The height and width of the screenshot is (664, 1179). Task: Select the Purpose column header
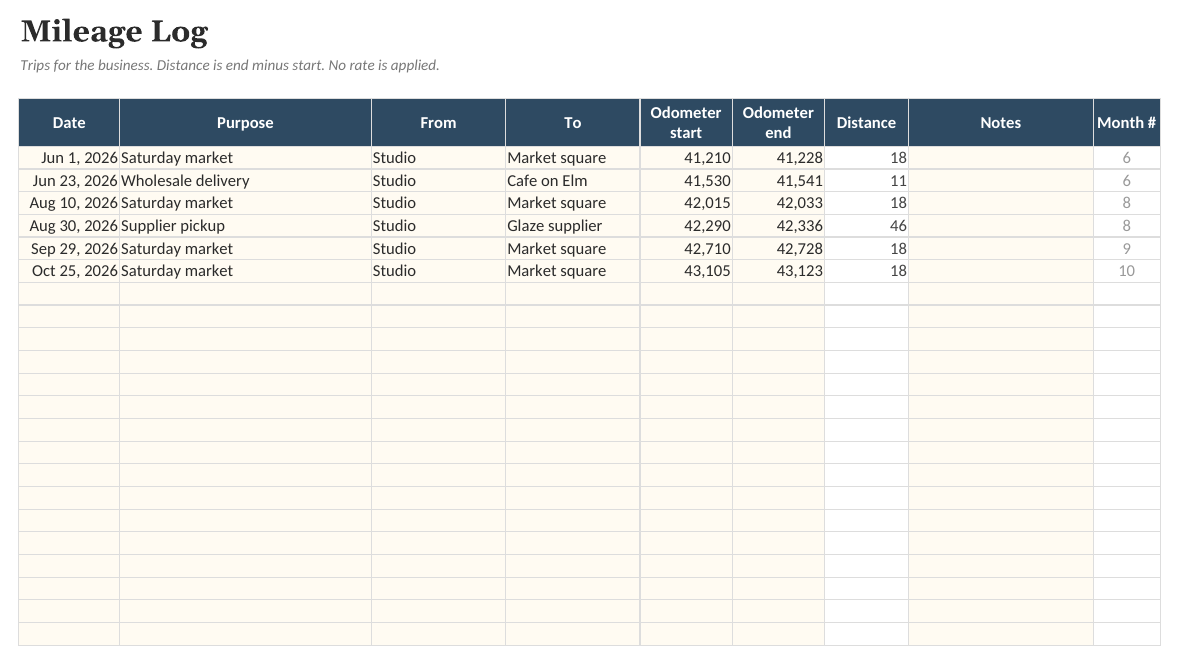[x=245, y=123]
